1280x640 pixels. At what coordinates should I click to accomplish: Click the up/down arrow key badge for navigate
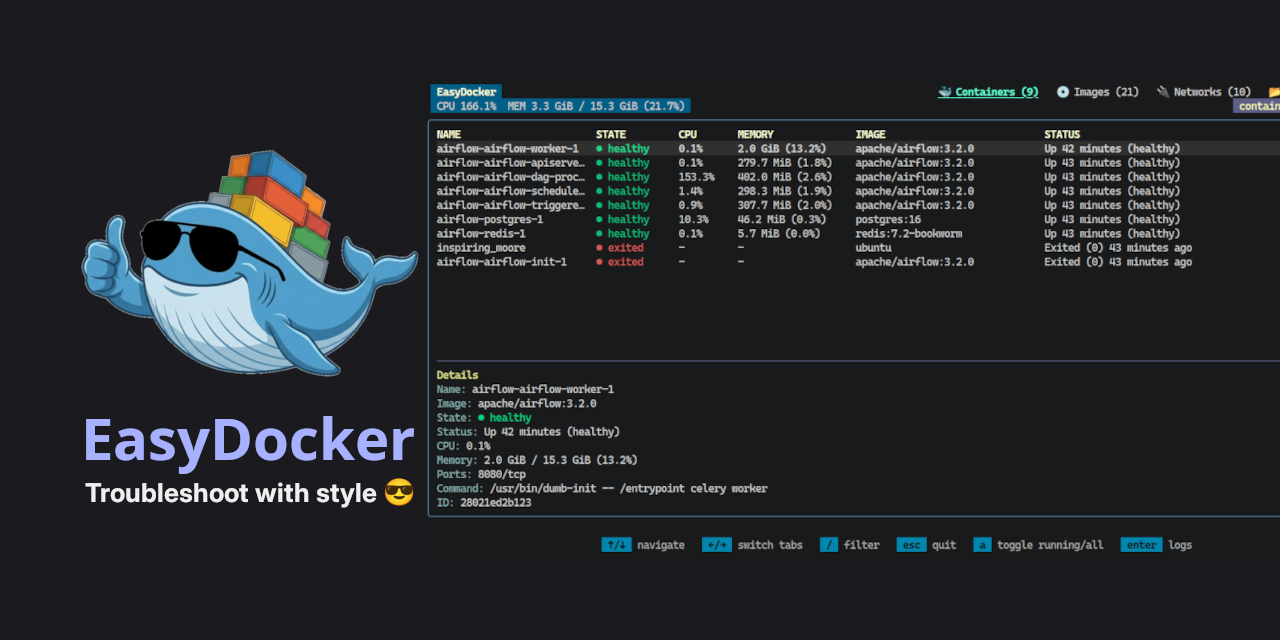pos(616,545)
